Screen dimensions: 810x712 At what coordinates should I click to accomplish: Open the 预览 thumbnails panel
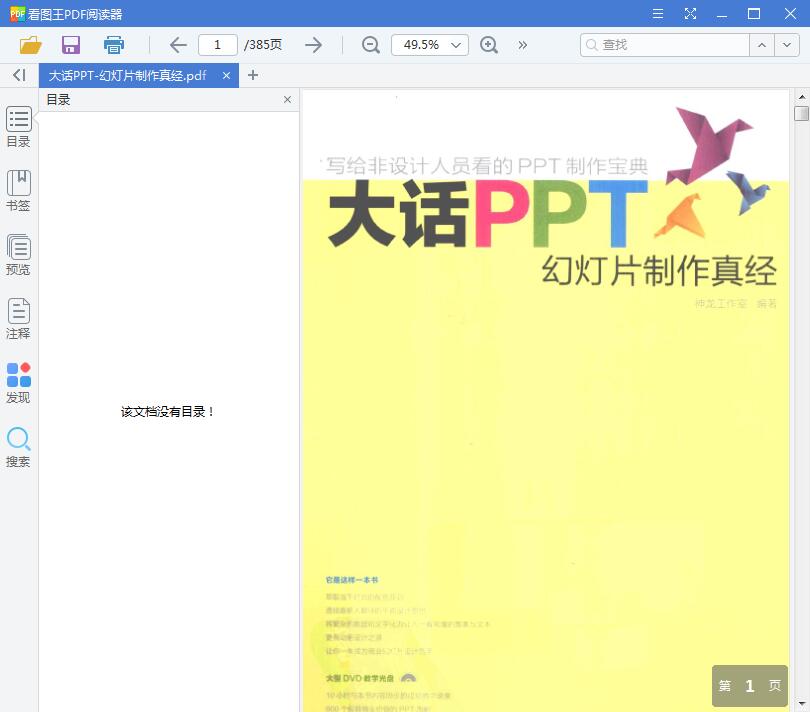click(19, 255)
